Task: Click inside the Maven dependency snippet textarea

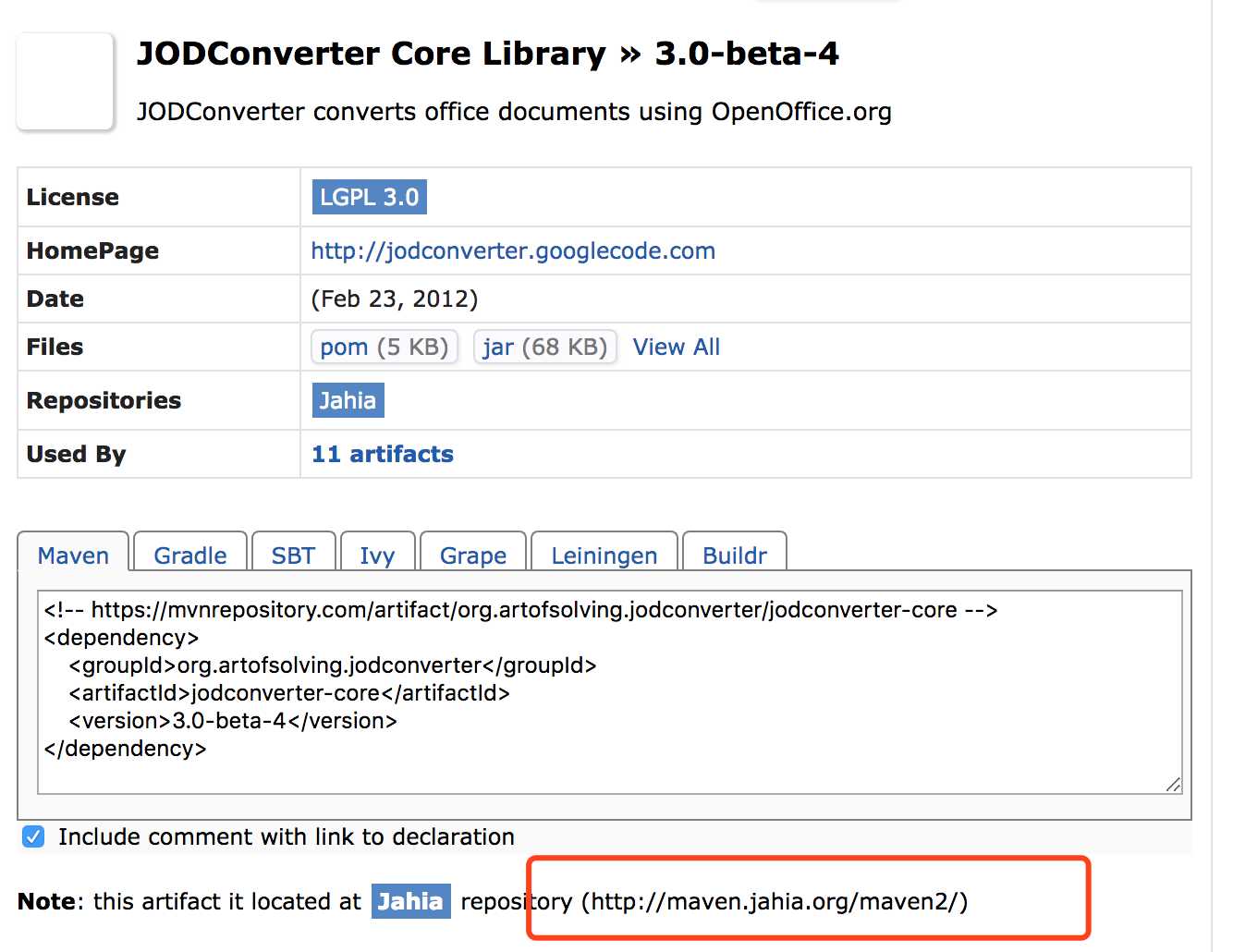Action: [609, 692]
